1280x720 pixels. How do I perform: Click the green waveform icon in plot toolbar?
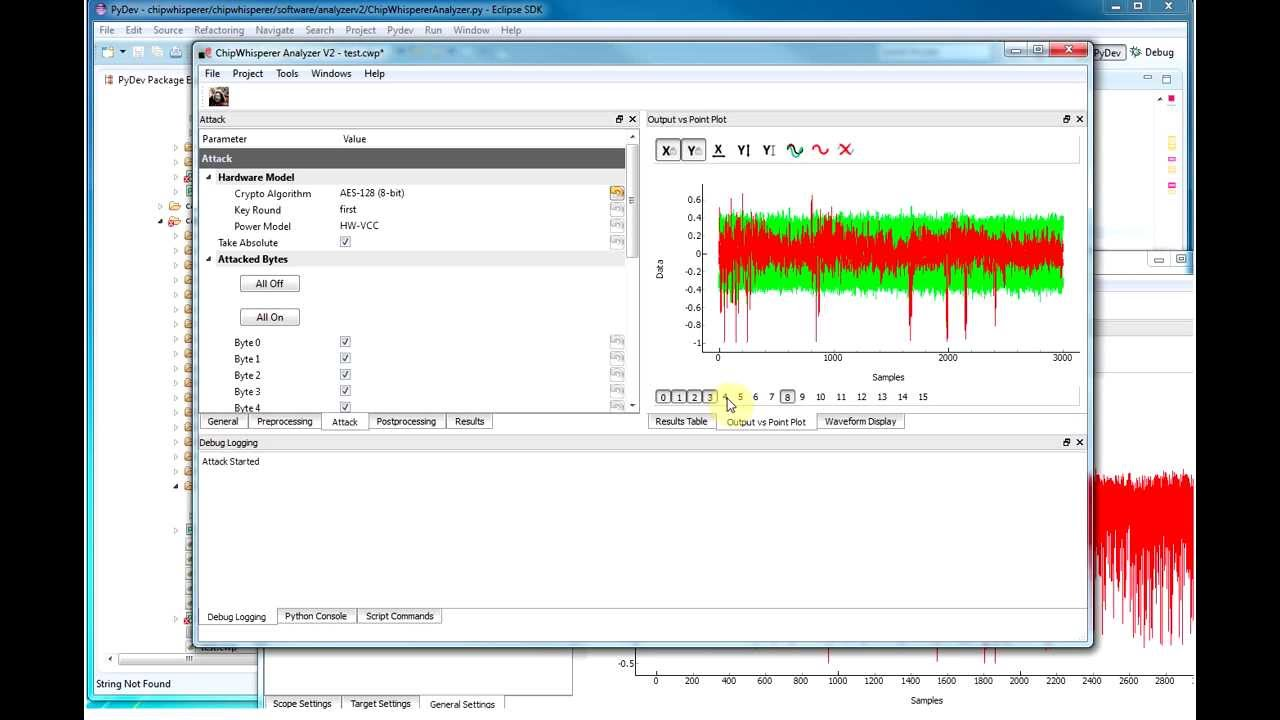[x=795, y=150]
